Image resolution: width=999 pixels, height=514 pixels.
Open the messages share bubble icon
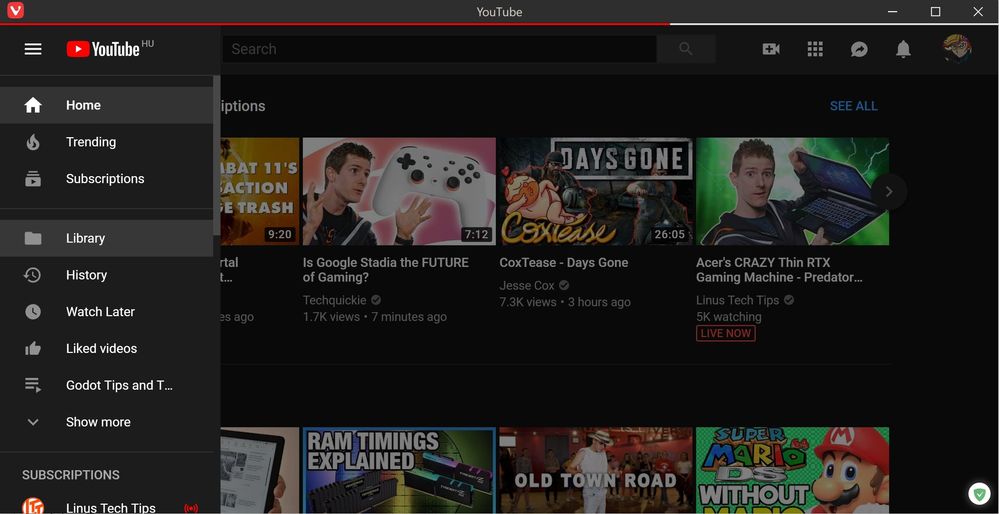coord(859,49)
